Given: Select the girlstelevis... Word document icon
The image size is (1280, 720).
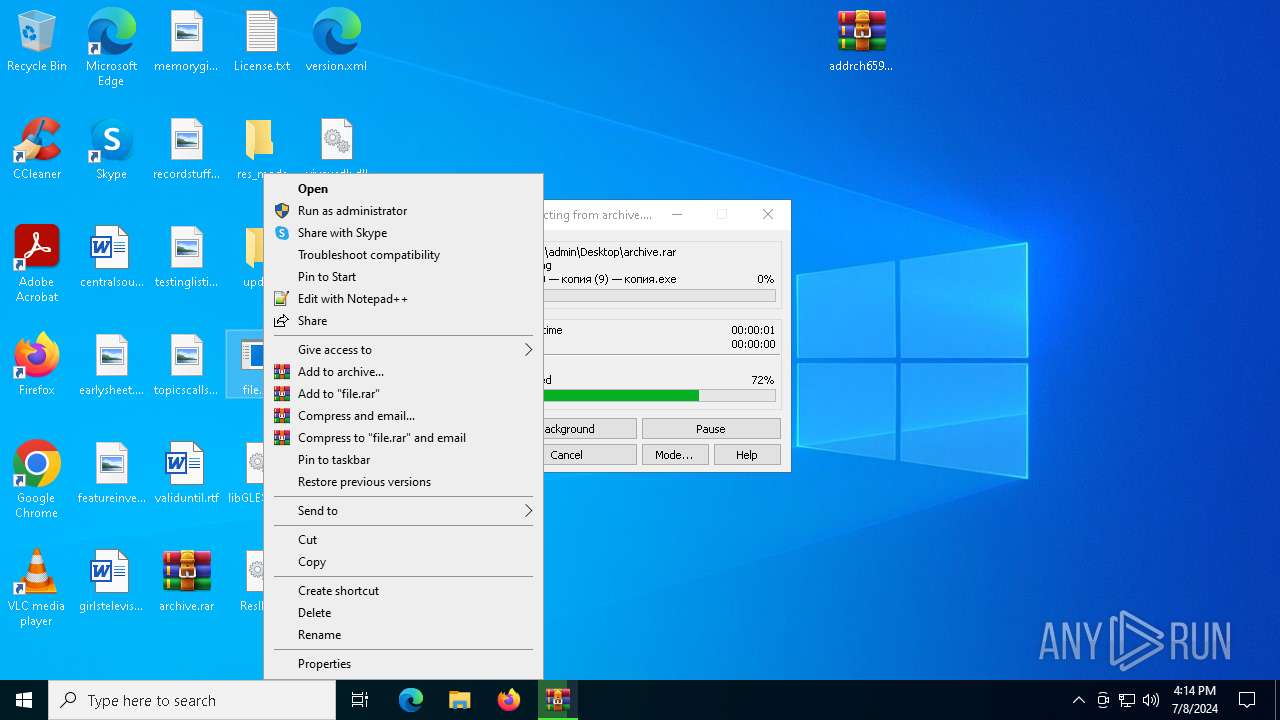Looking at the screenshot, I should click(x=111, y=582).
